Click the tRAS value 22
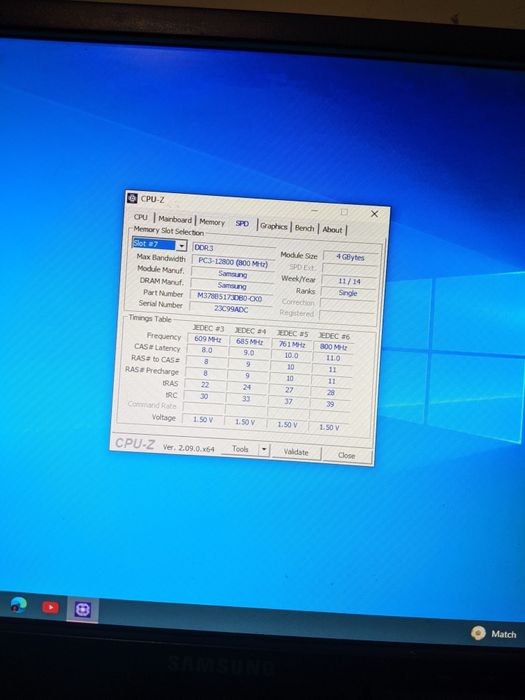Viewport: 525px width, 700px height. point(205,385)
